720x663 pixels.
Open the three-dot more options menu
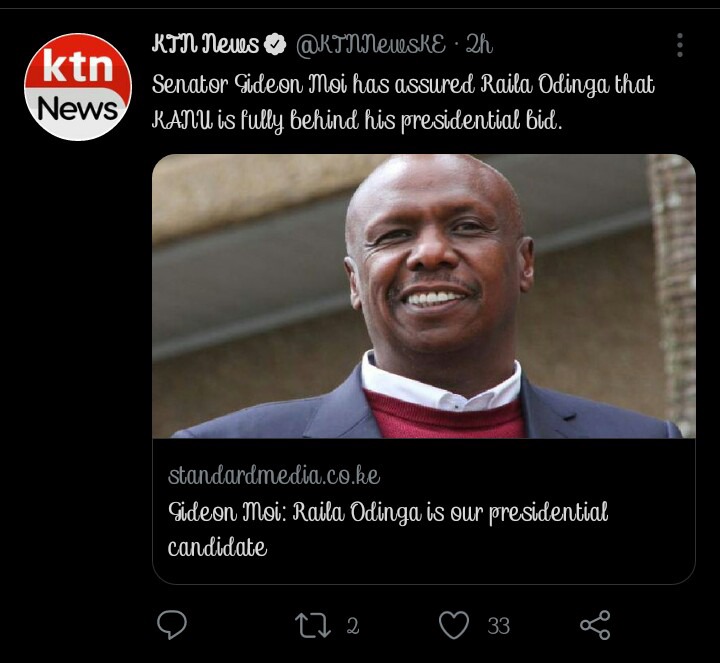pyautogui.click(x=680, y=45)
